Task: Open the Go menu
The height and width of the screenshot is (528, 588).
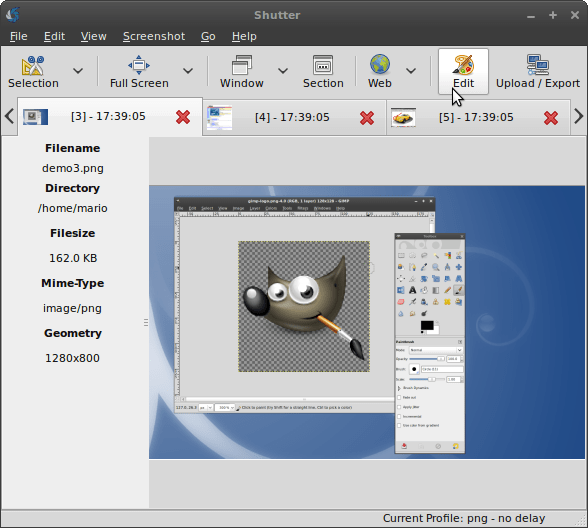Action: (208, 36)
